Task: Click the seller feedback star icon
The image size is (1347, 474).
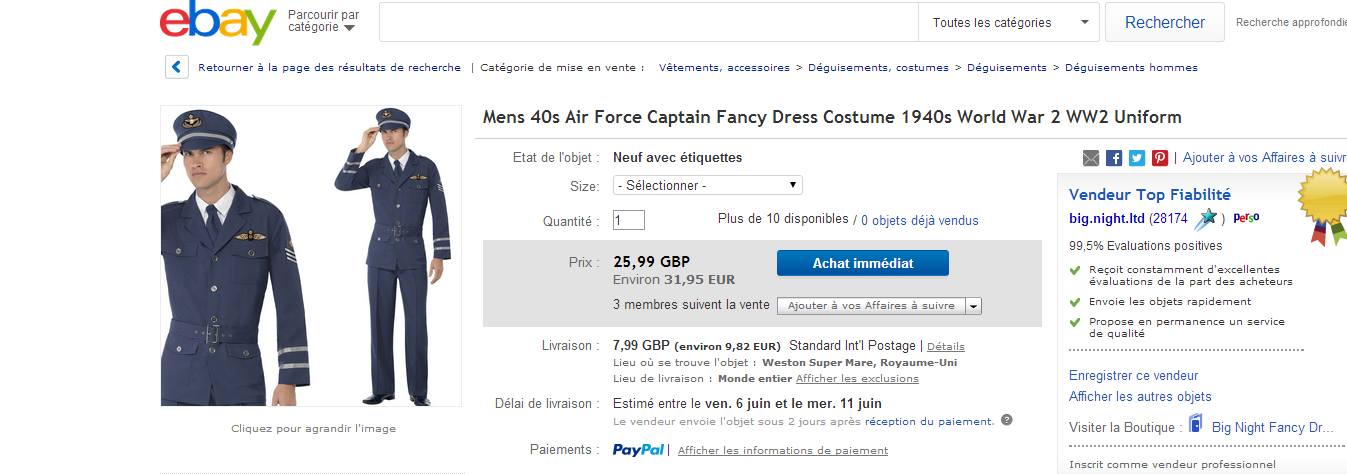Action: (1208, 218)
